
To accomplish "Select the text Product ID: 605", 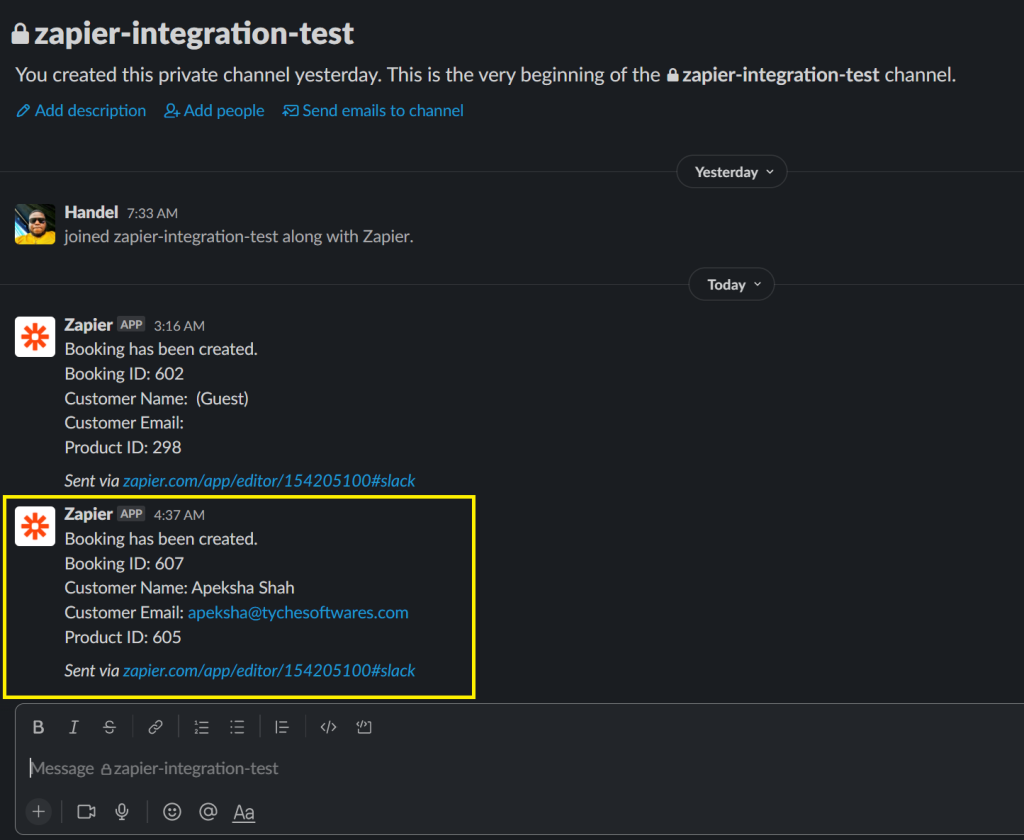I will click(123, 638).
